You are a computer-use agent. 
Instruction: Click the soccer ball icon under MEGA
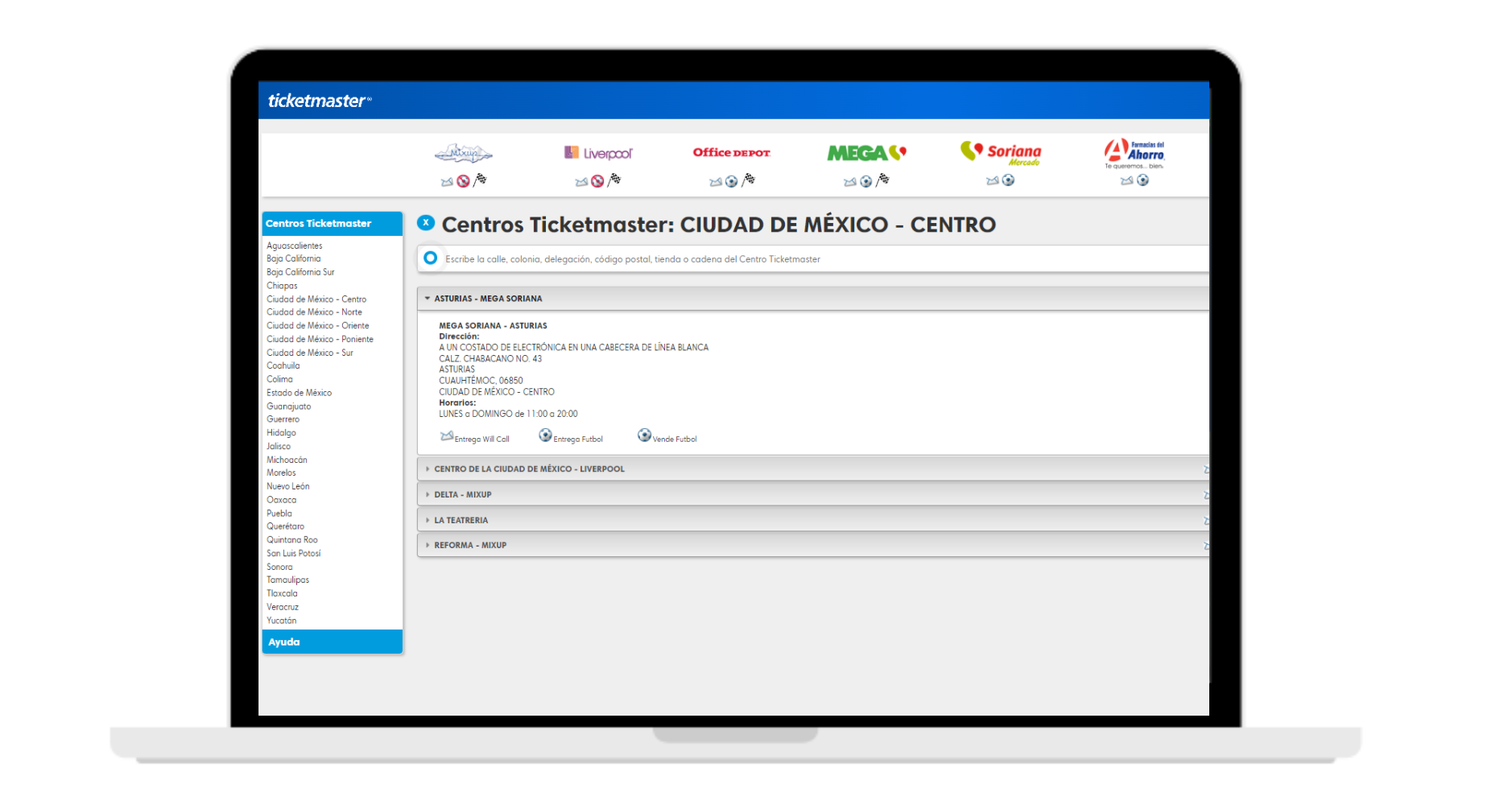(x=866, y=181)
